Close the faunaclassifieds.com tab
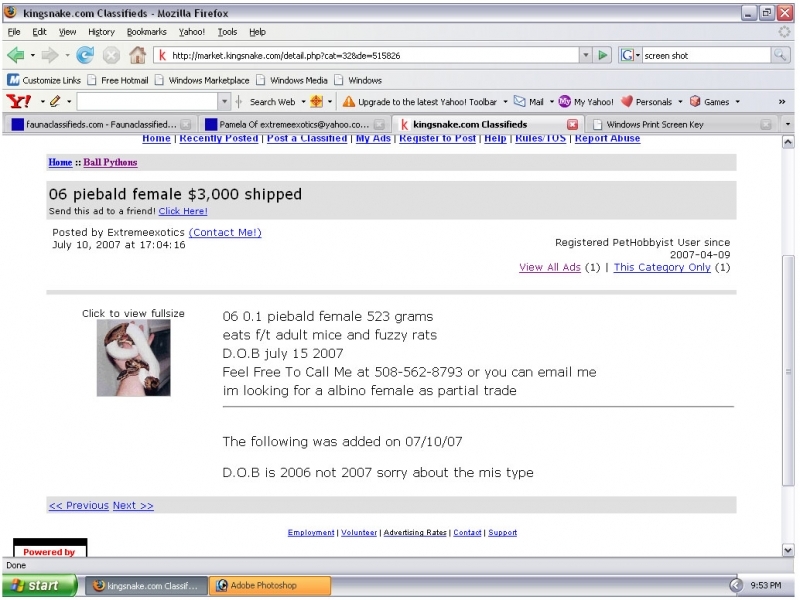Viewport: 800px width, 600px height. [x=186, y=124]
